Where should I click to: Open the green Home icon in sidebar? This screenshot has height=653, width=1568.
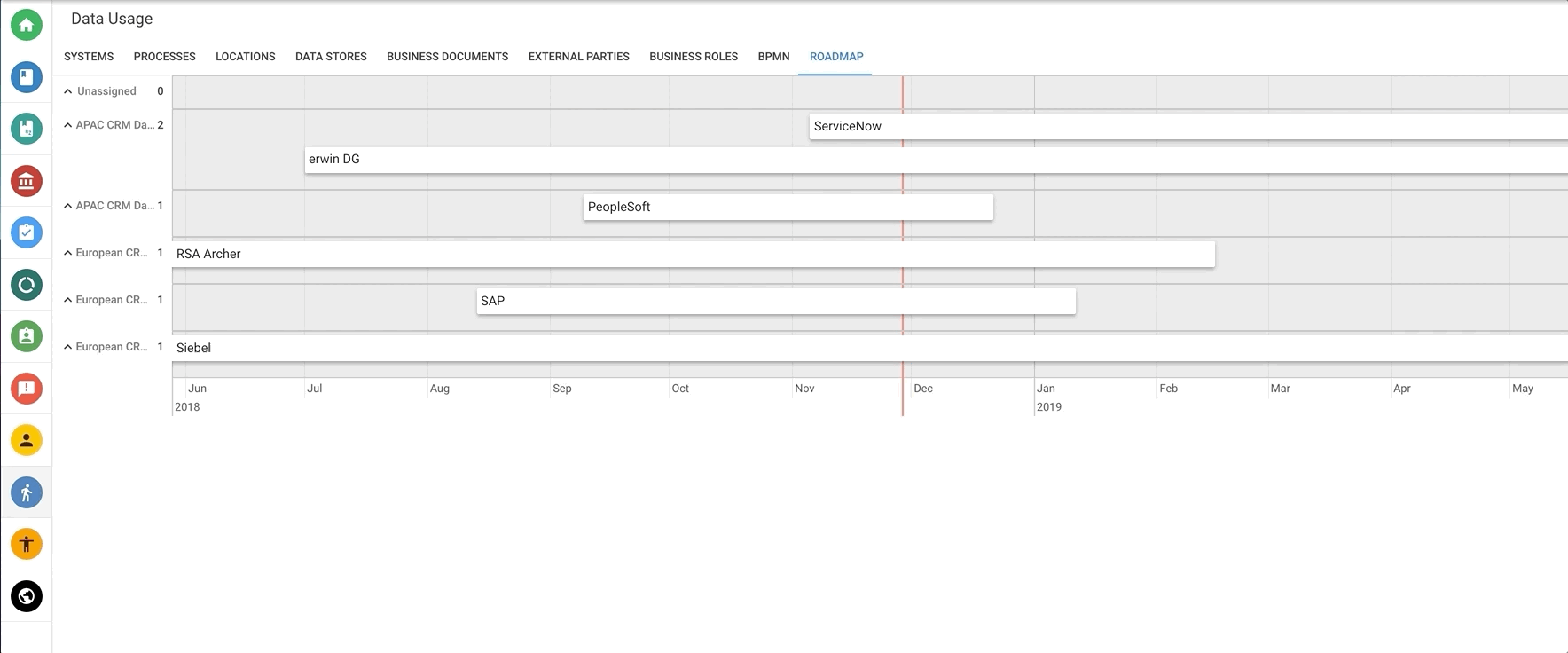27,25
